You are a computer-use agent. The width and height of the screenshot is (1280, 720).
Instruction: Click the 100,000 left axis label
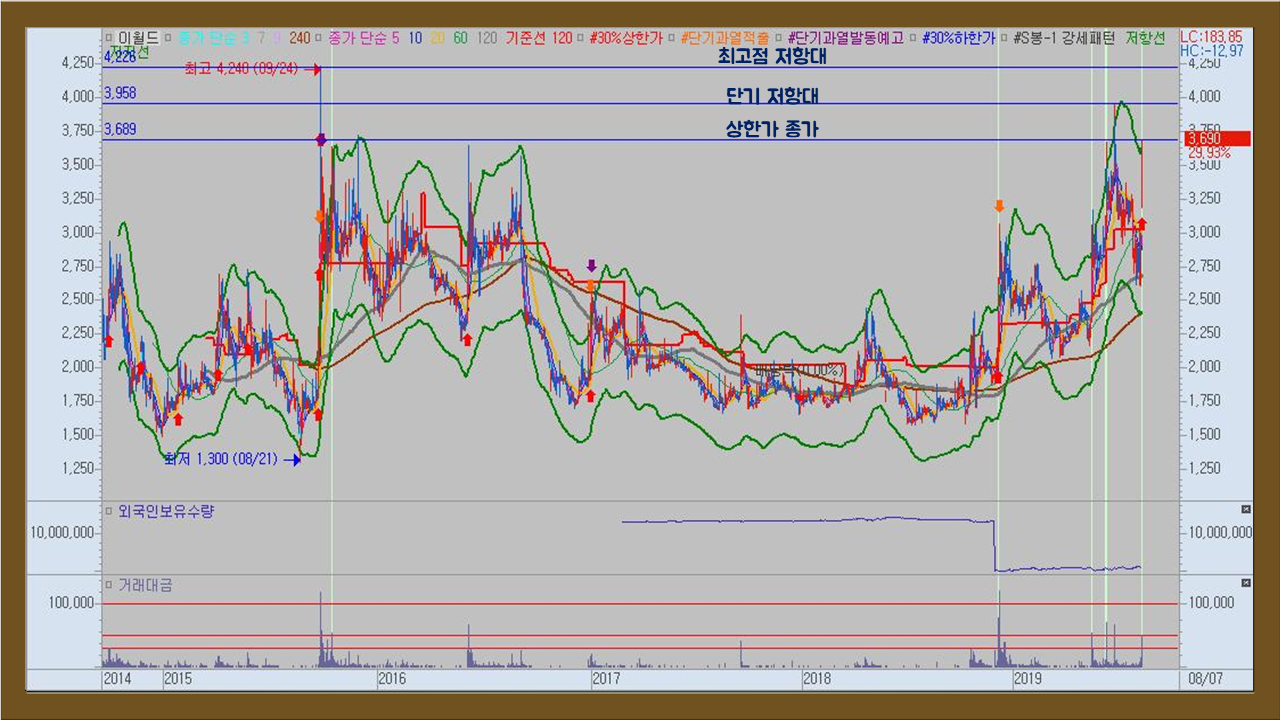point(72,603)
